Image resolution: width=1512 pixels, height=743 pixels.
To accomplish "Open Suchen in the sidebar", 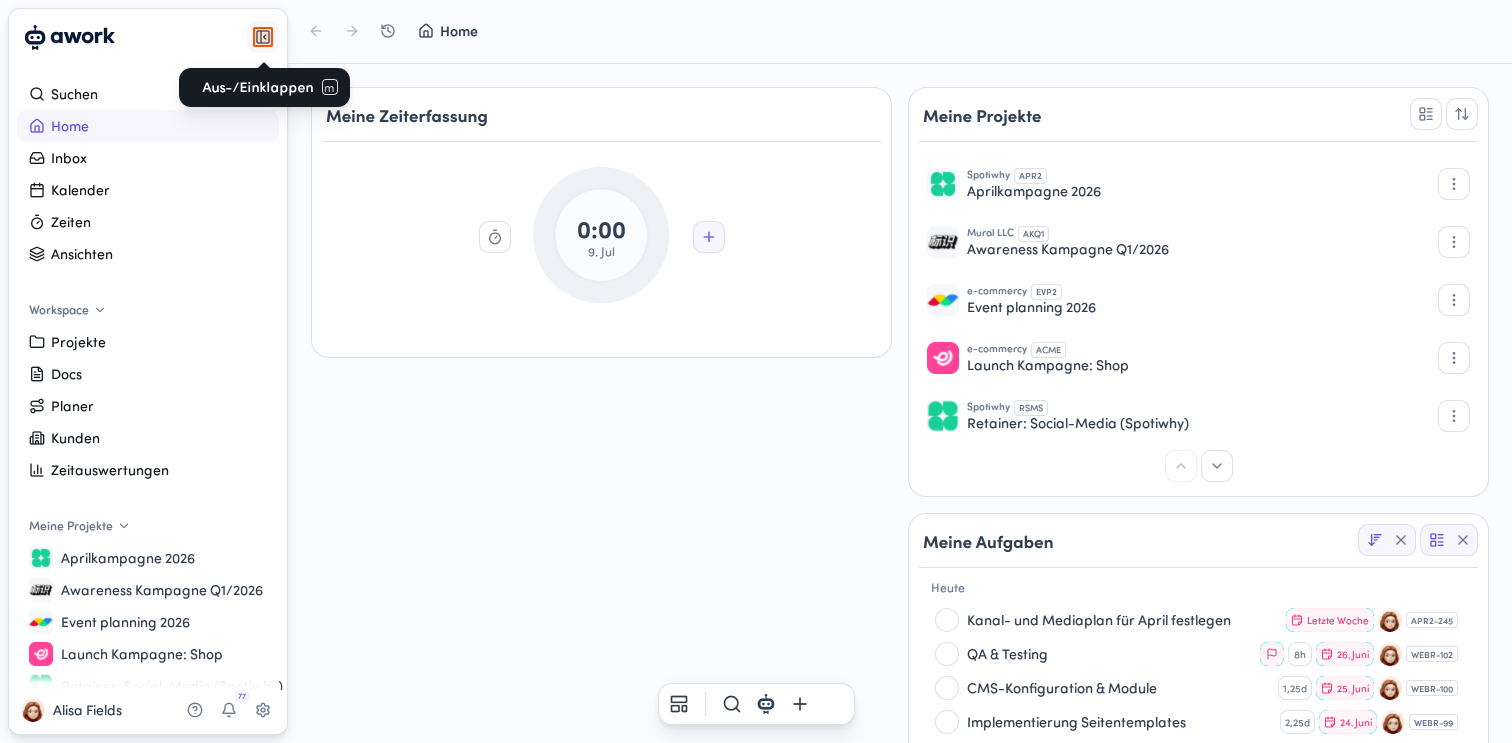I will (x=148, y=94).
